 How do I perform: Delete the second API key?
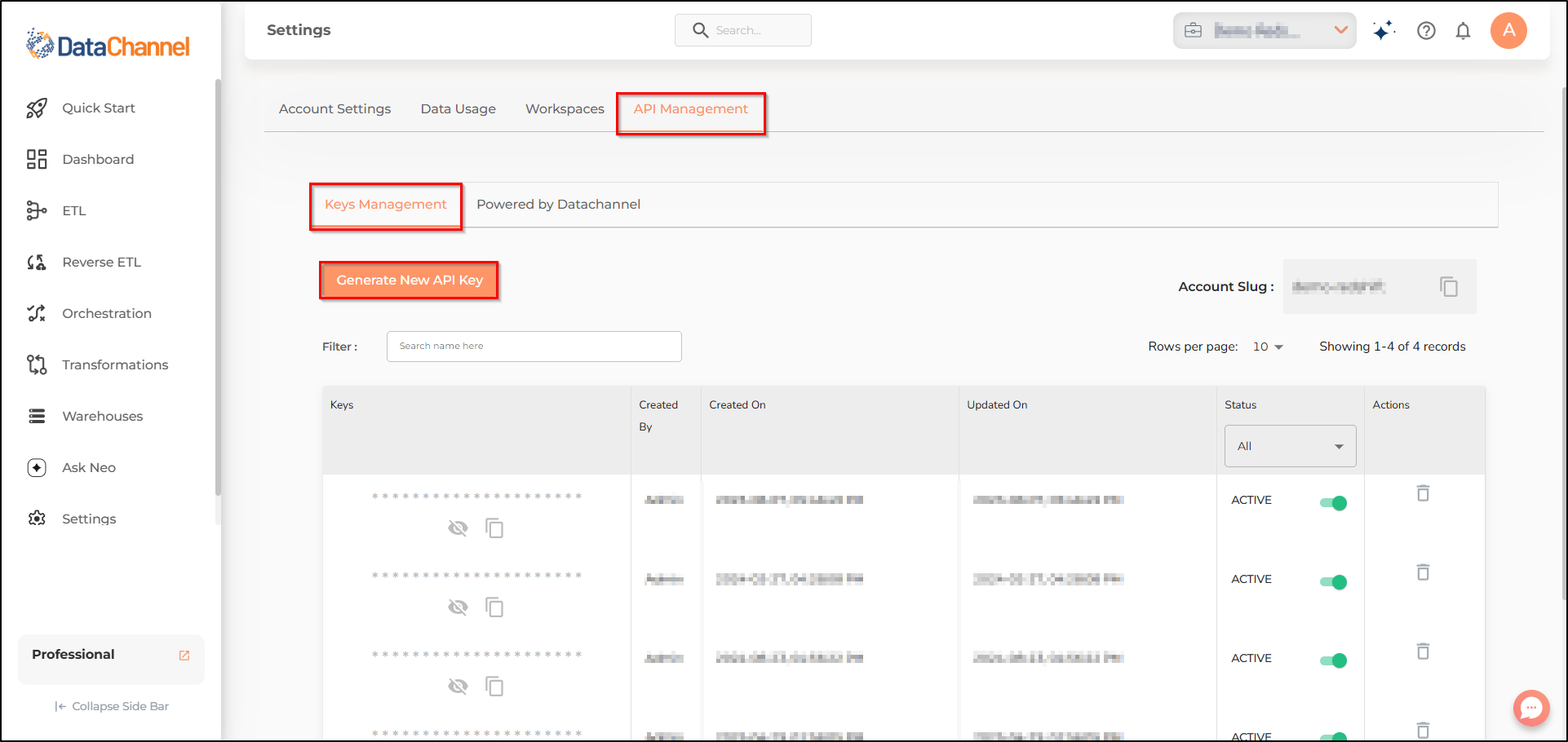pyautogui.click(x=1424, y=572)
